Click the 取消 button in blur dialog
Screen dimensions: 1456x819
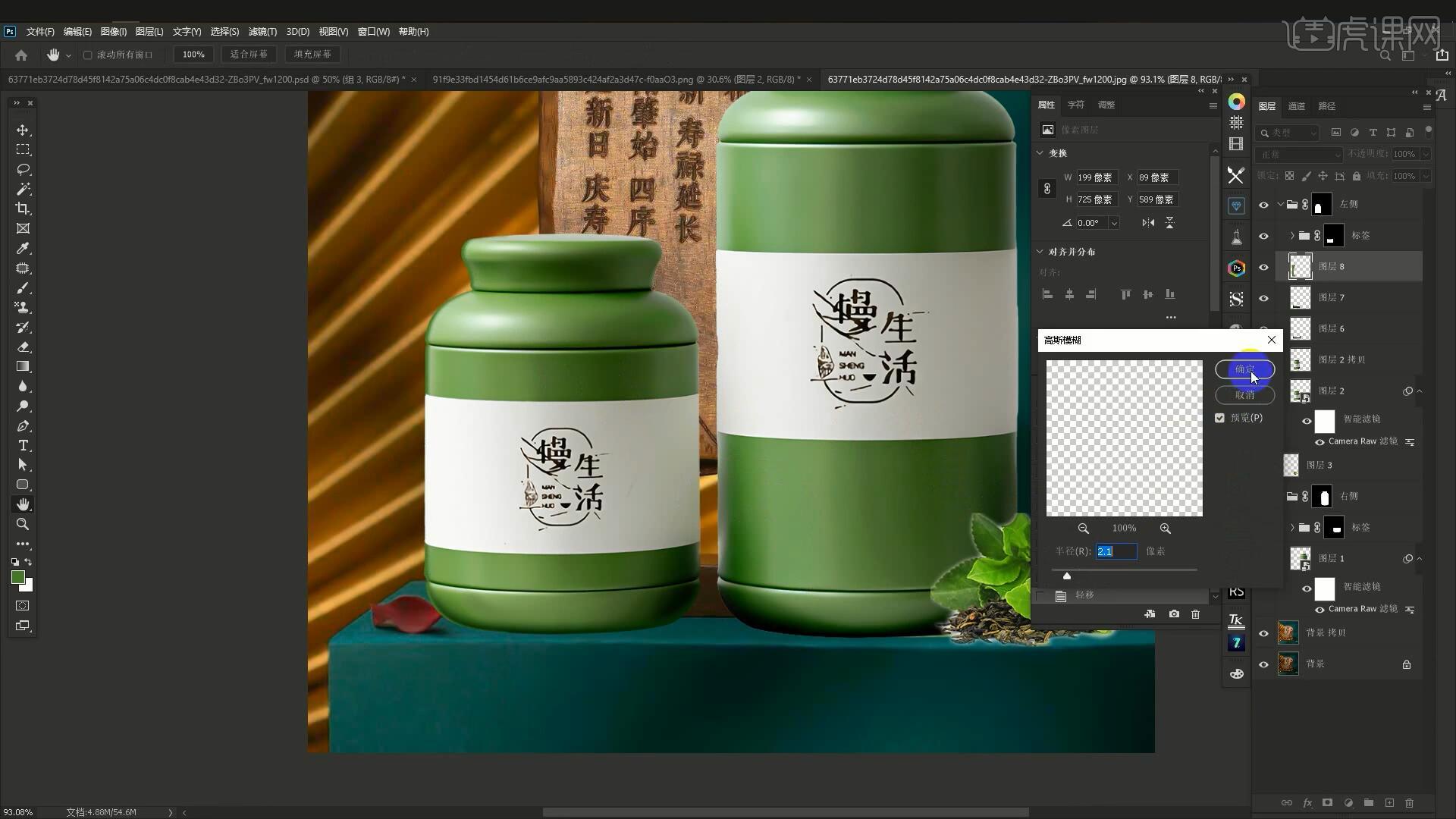[1244, 395]
